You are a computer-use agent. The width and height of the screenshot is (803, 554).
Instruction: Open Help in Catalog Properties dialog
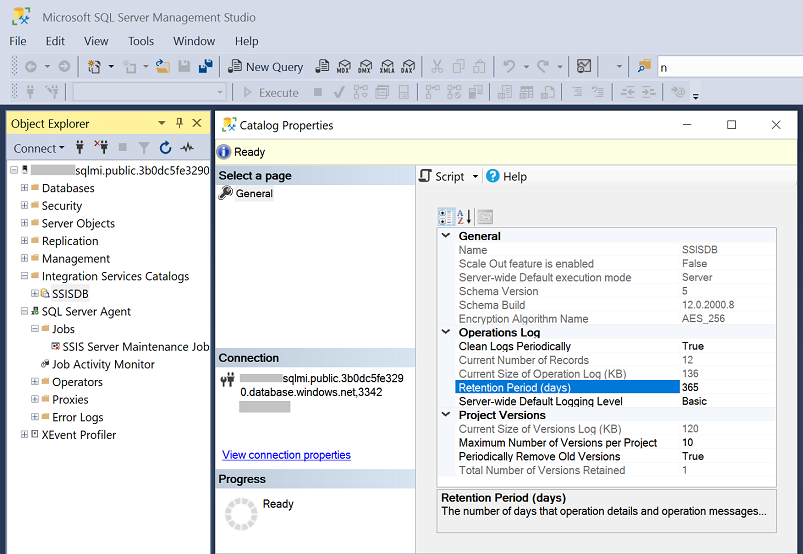(x=506, y=176)
